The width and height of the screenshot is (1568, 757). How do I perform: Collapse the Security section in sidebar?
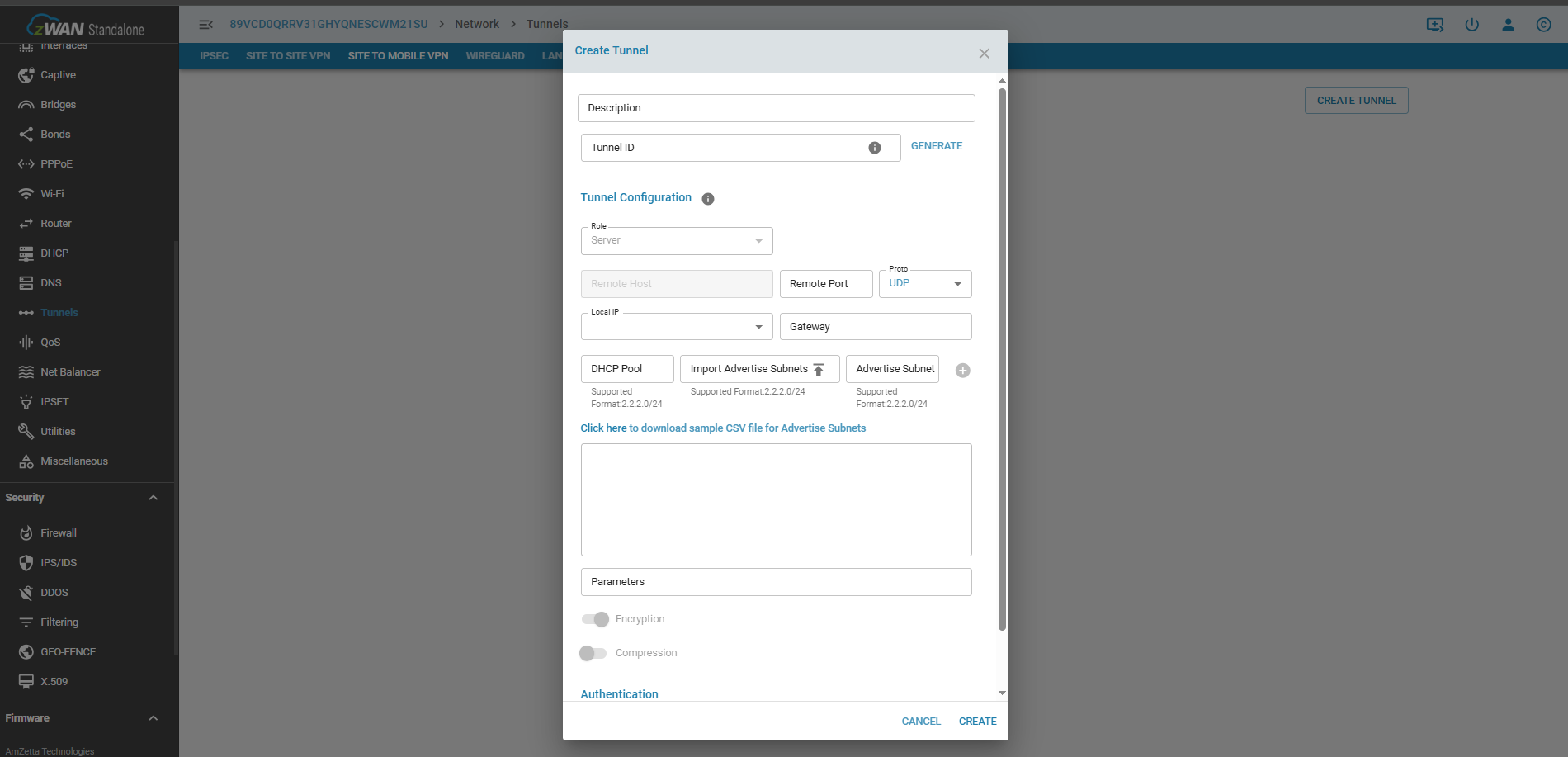[x=153, y=498]
